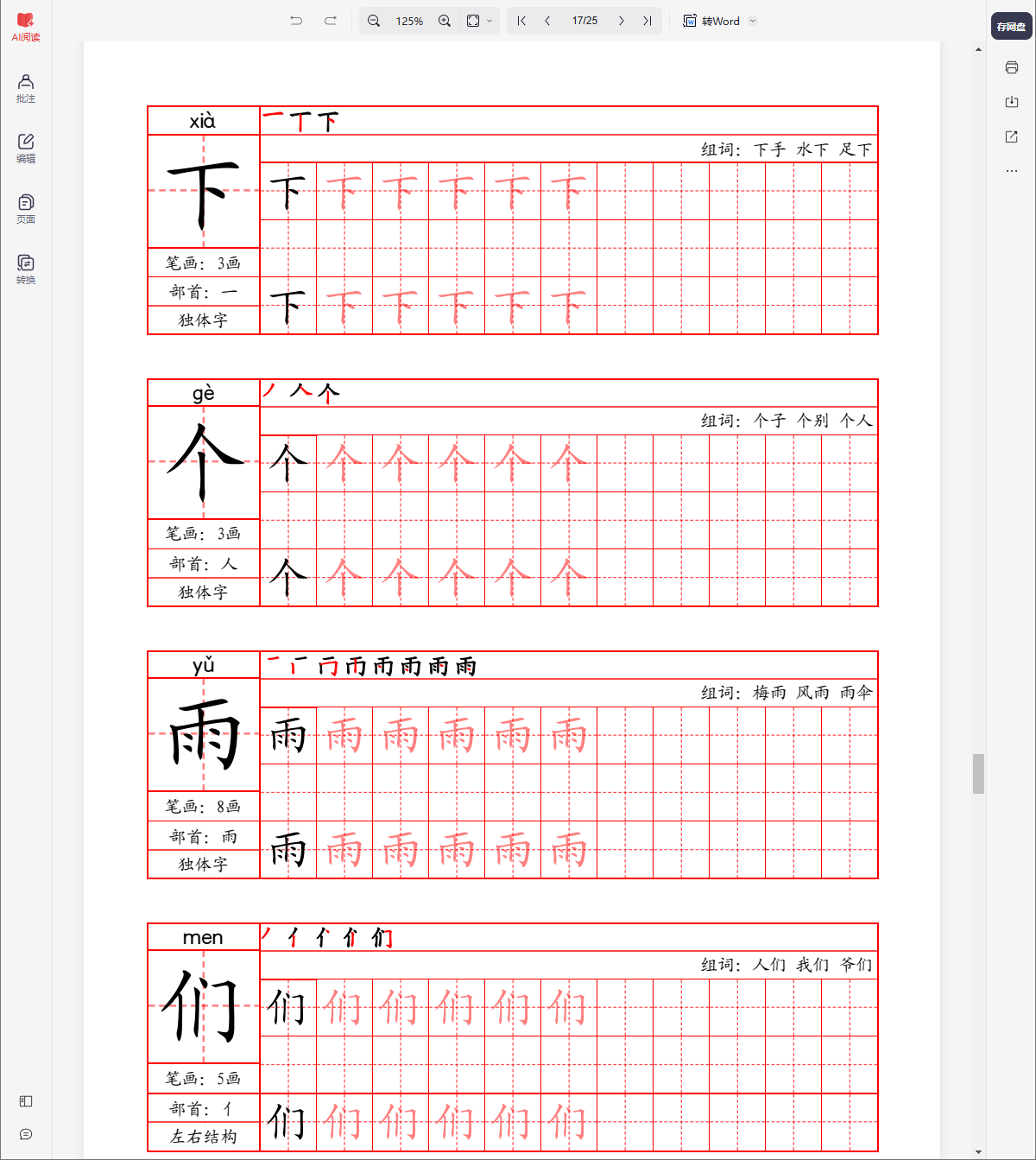Toggle the comment panel

pos(25,1135)
